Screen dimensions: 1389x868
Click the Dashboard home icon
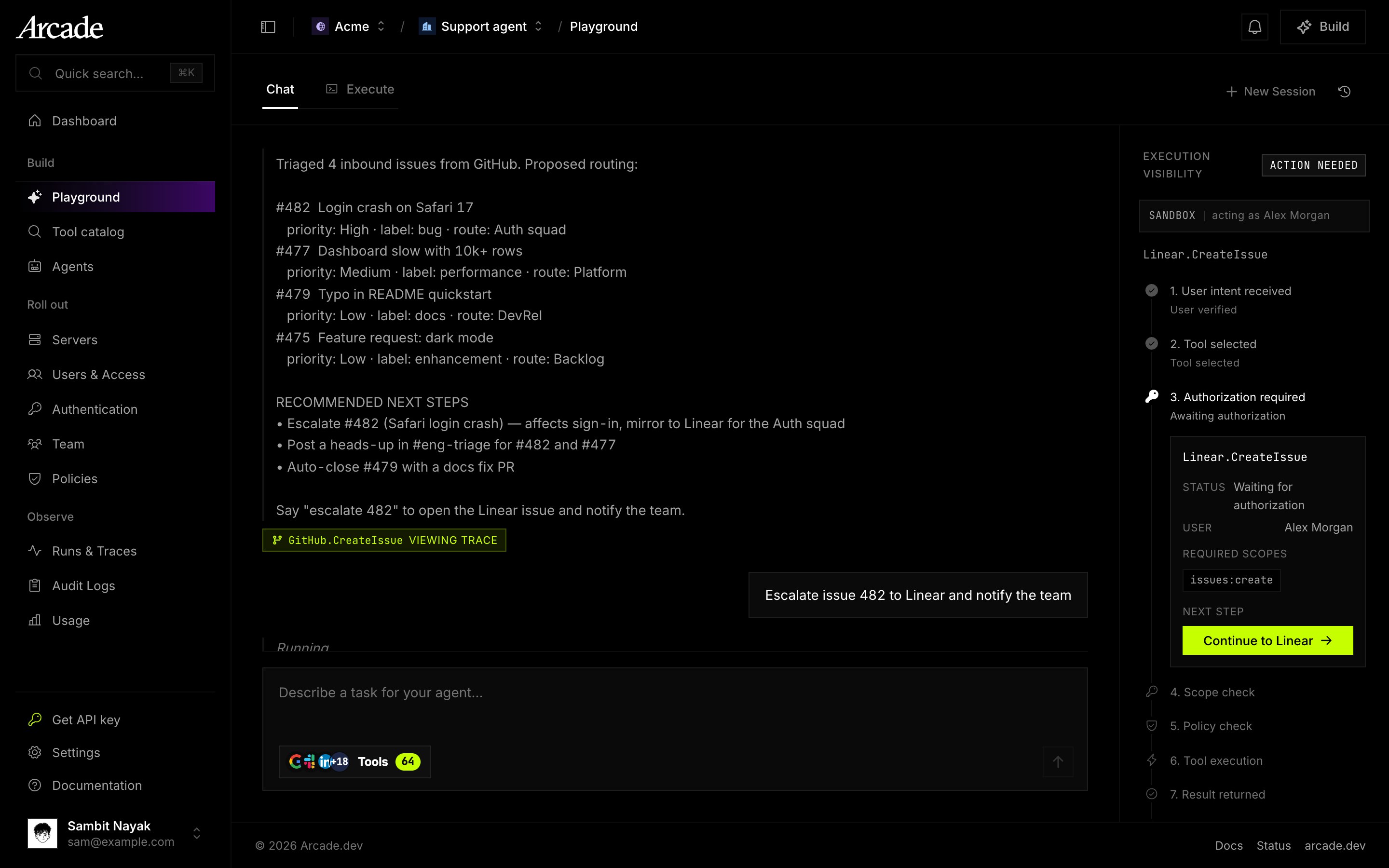point(35,121)
